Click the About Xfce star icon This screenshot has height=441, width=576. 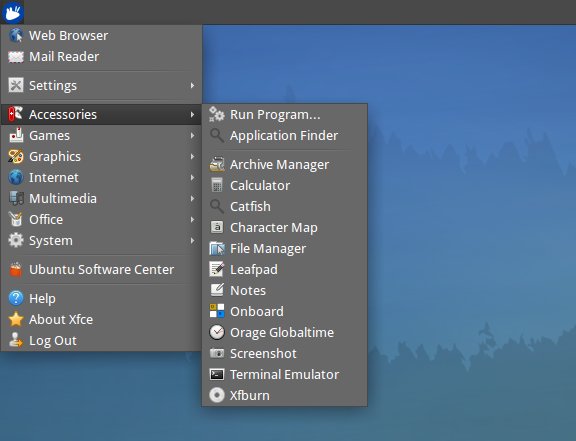[x=16, y=319]
